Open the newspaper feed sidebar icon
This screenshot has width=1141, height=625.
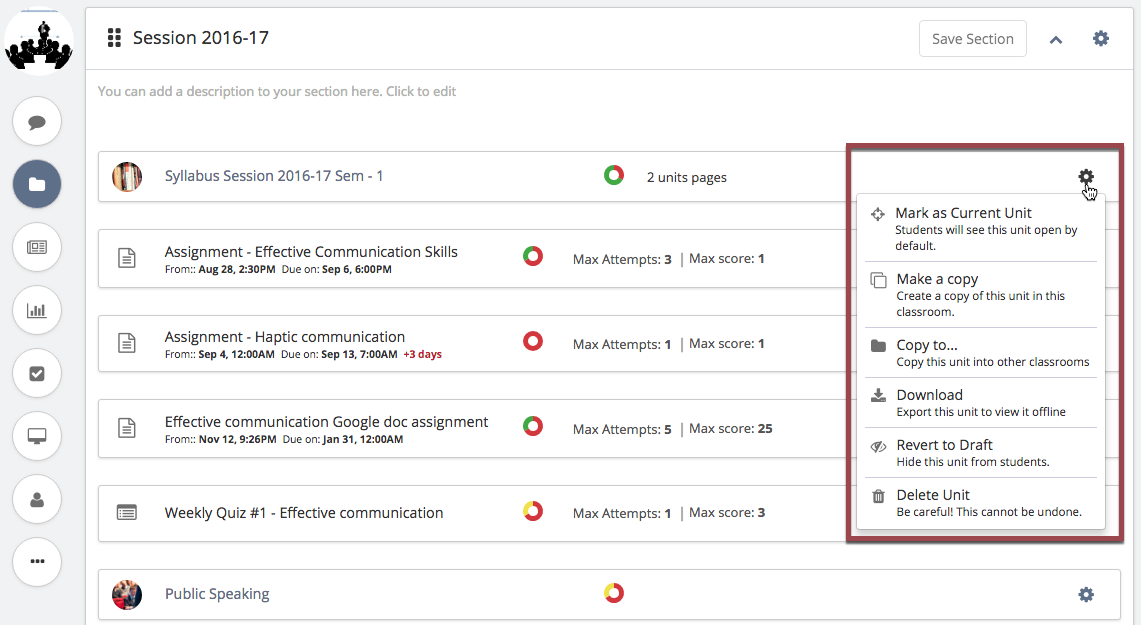click(x=37, y=247)
